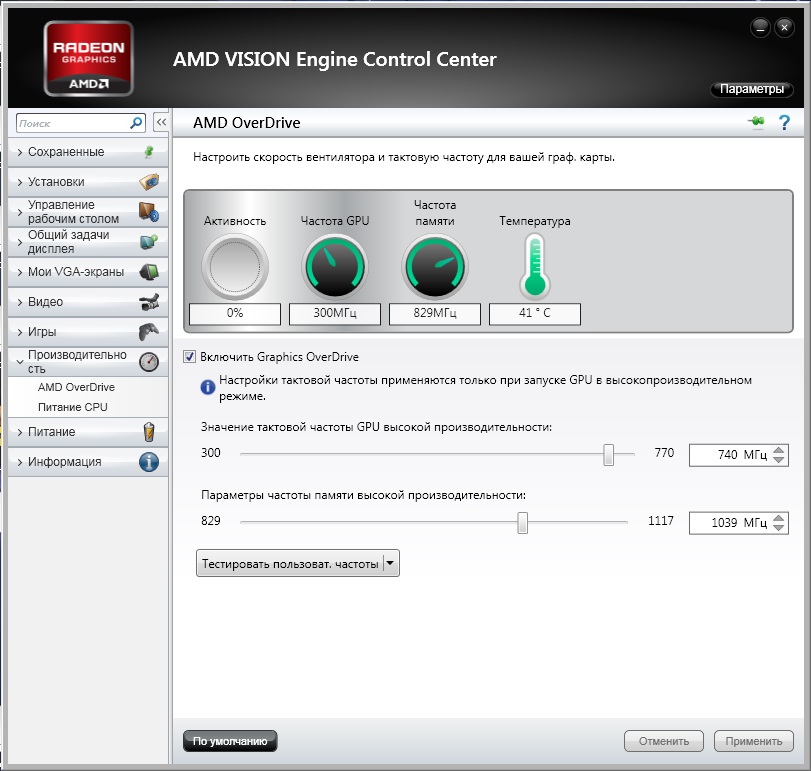The image size is (811, 771).
Task: Collapse the Производительность section
Action: click(20, 362)
